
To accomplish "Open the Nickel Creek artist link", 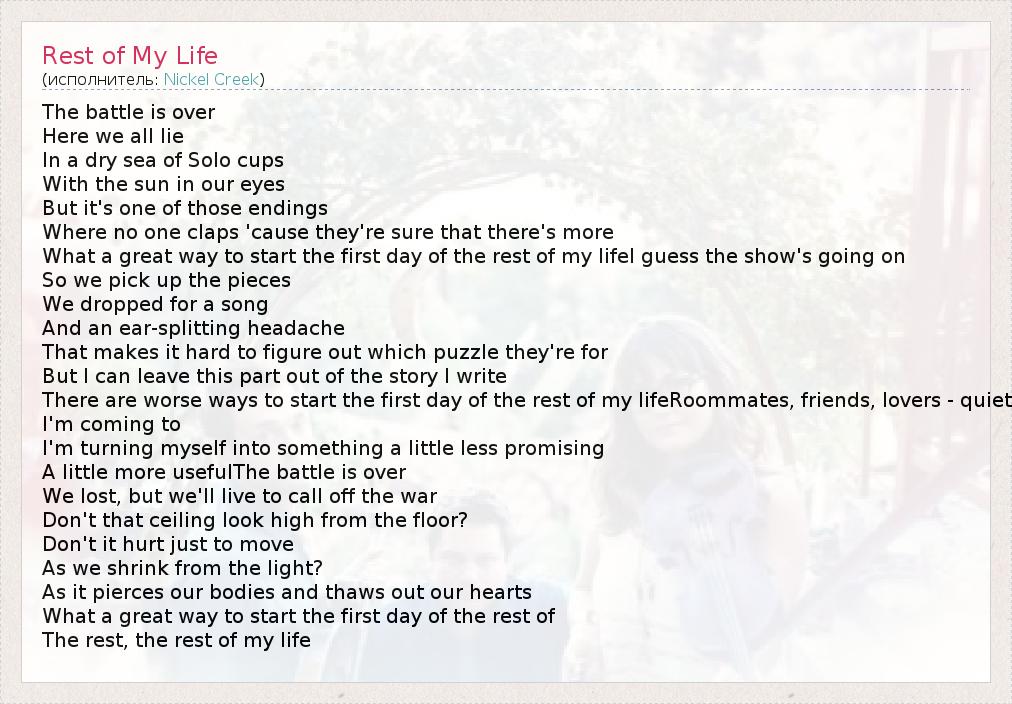I will tap(211, 79).
